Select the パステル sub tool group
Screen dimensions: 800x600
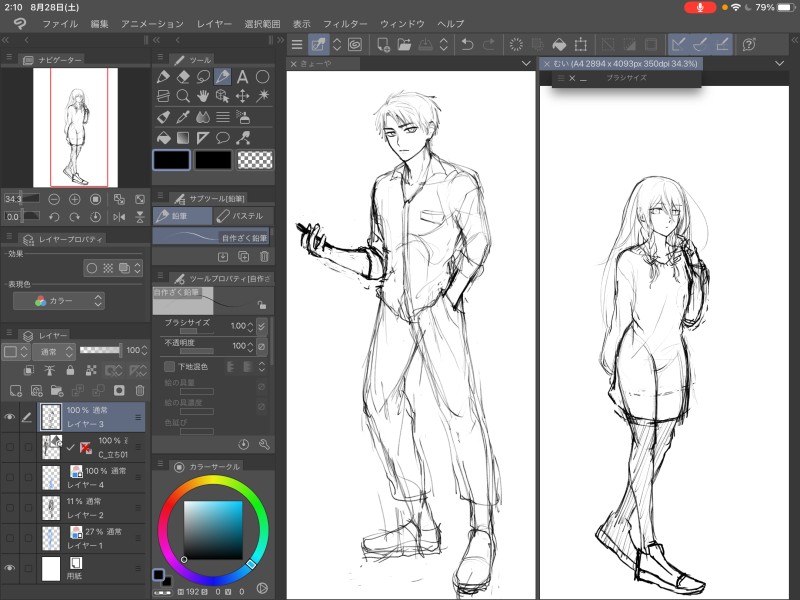click(x=242, y=215)
